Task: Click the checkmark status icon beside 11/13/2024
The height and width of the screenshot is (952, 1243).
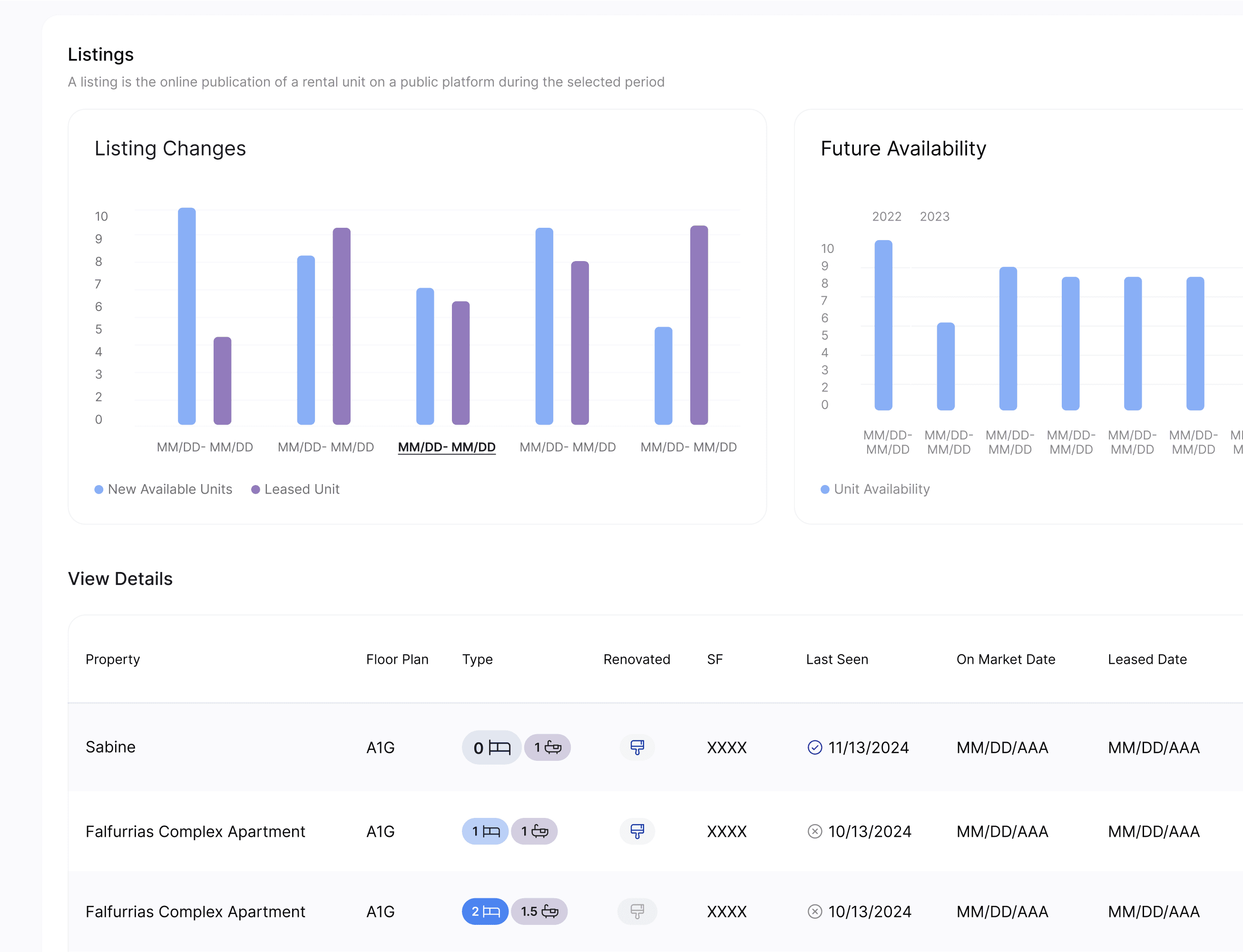Action: 814,748
